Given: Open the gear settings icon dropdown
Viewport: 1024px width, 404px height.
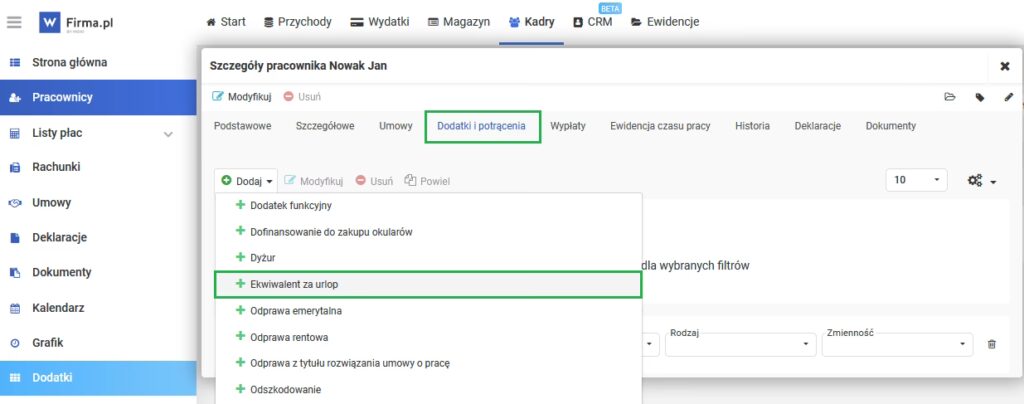Looking at the screenshot, I should pos(980,180).
